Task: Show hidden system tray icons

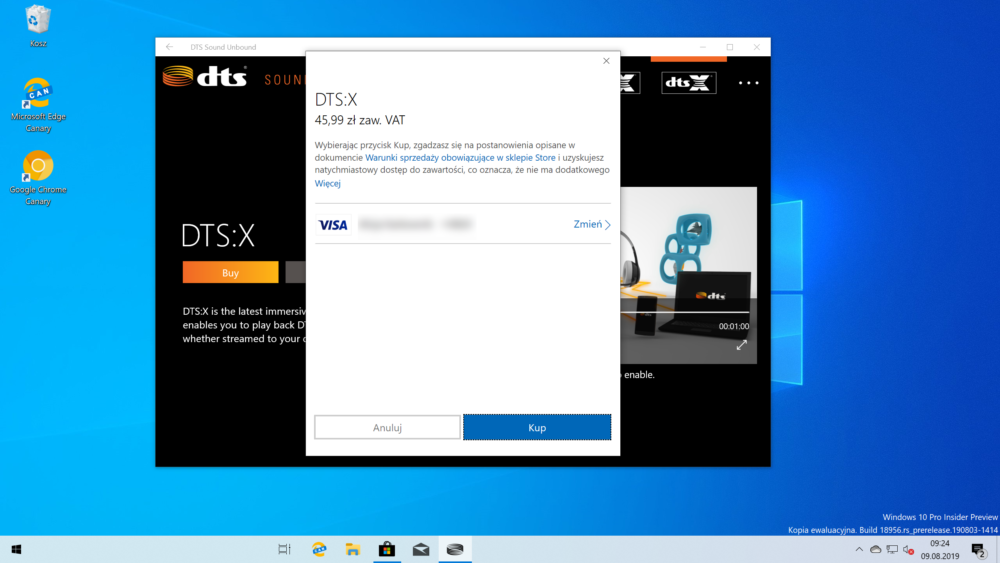Action: coord(859,550)
